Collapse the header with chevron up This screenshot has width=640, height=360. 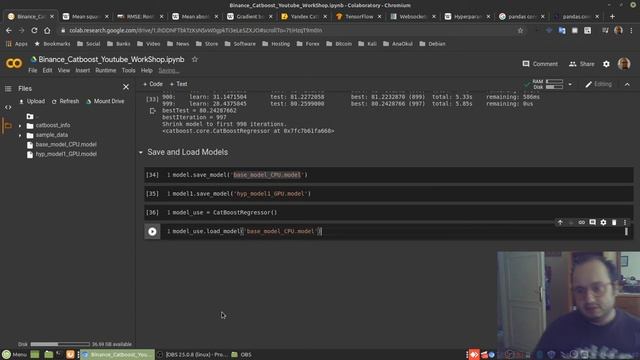(627, 84)
